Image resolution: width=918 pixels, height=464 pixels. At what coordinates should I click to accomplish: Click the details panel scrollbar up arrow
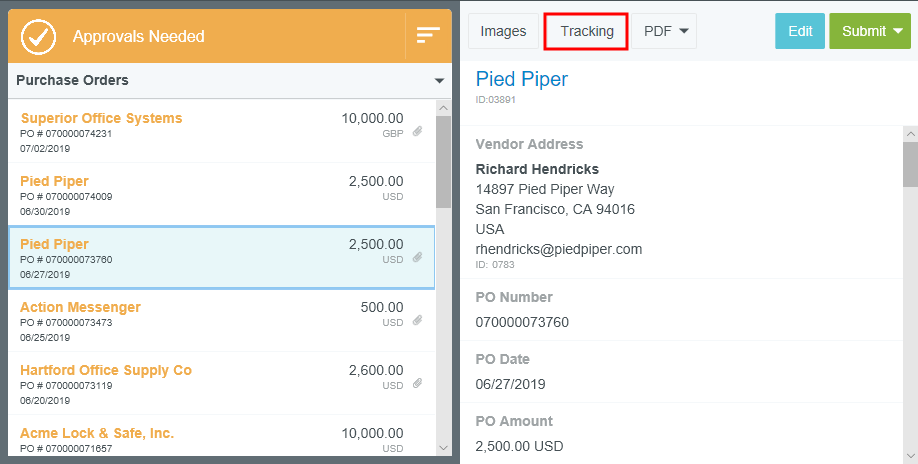coord(910,133)
